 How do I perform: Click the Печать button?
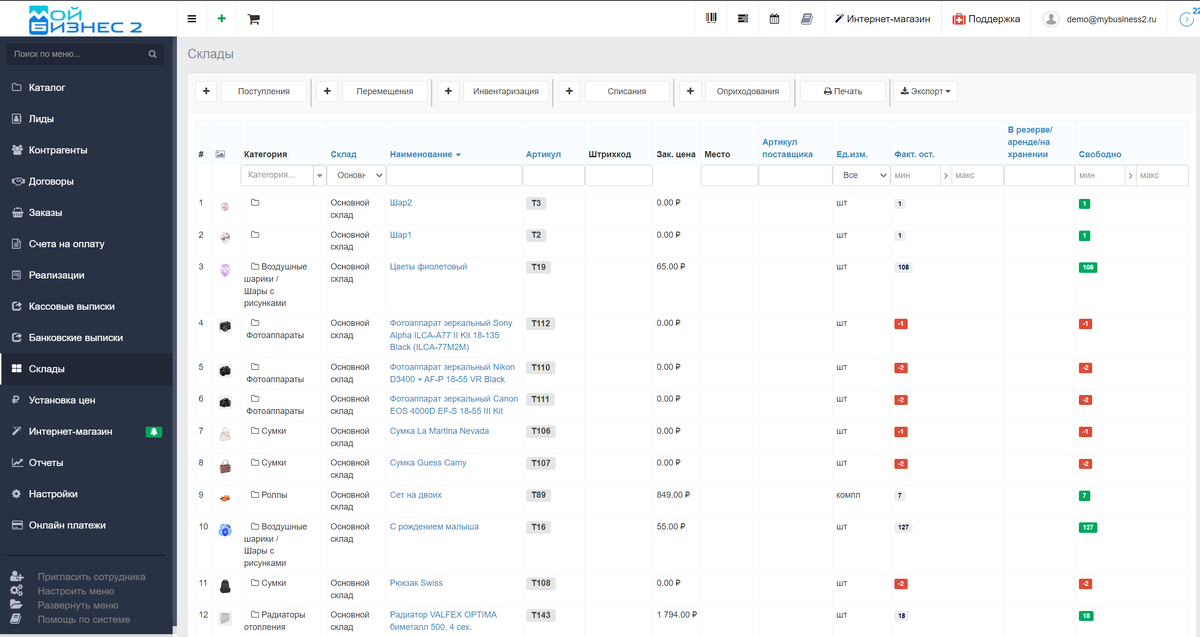[x=843, y=91]
